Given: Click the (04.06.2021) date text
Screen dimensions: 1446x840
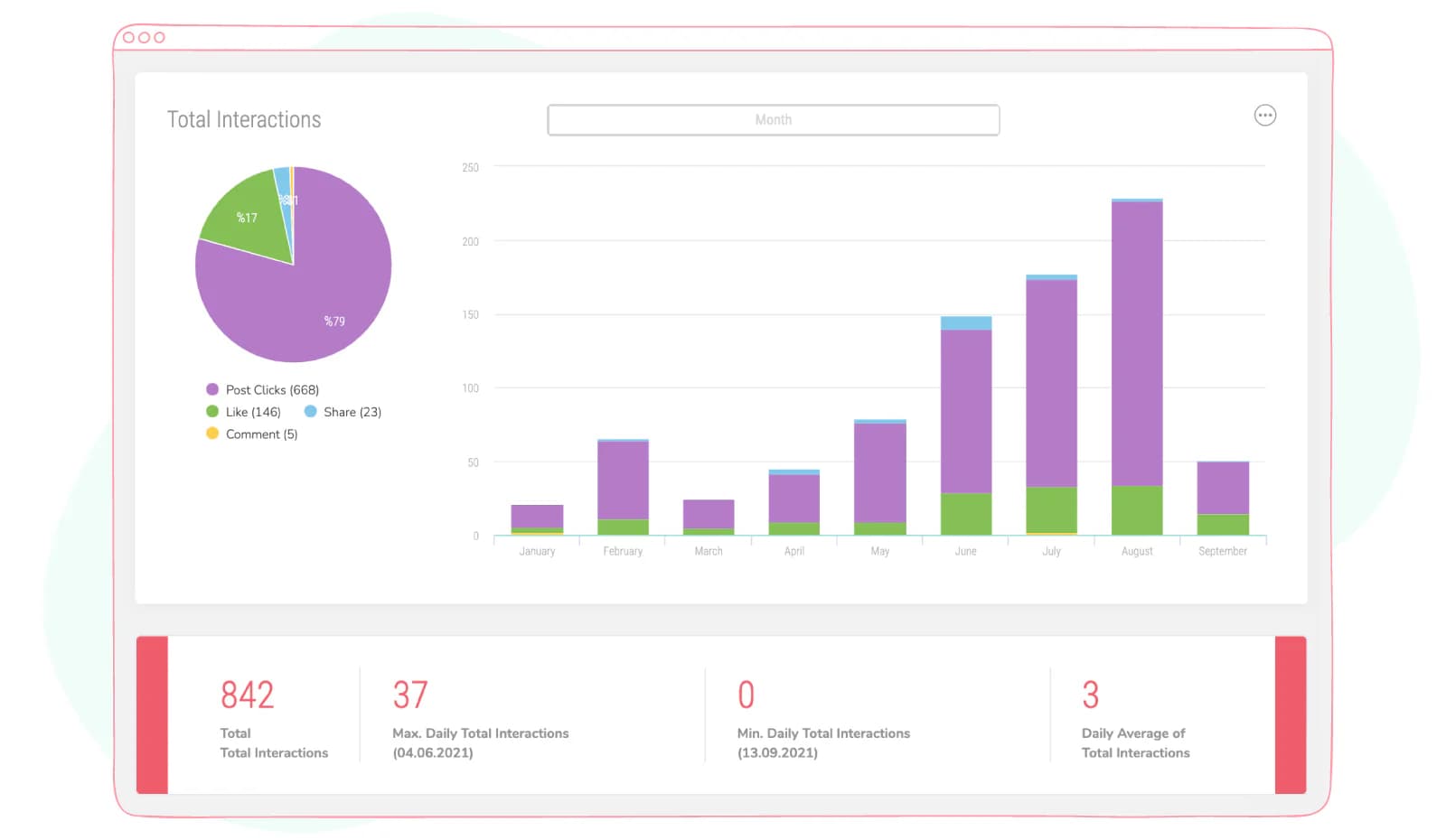Looking at the screenshot, I should (433, 752).
